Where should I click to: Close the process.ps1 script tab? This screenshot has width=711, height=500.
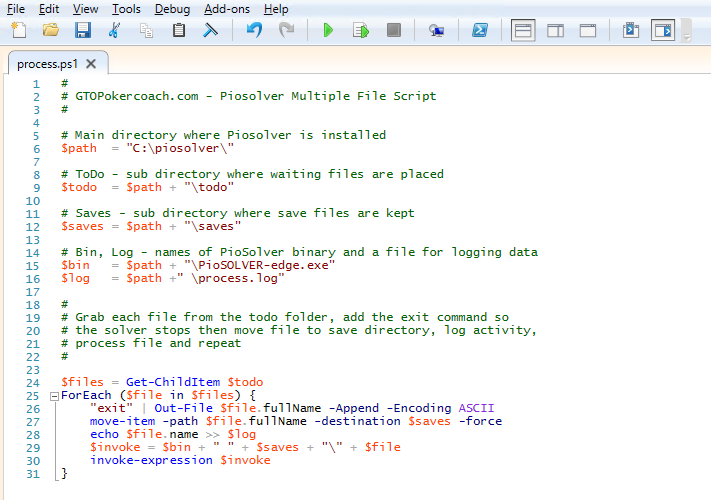pyautogui.click(x=91, y=63)
